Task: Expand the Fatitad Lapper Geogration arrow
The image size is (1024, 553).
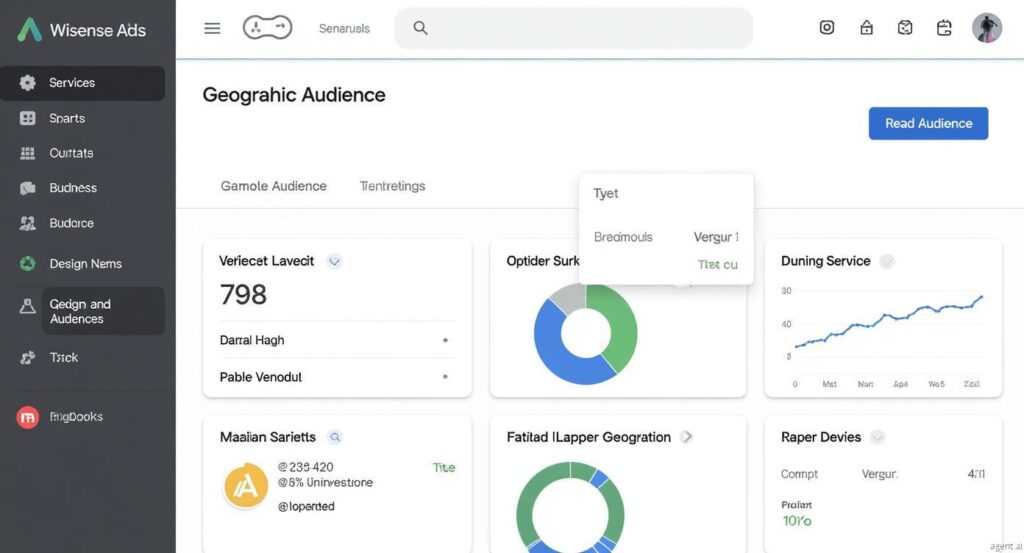Action: pyautogui.click(x=686, y=437)
